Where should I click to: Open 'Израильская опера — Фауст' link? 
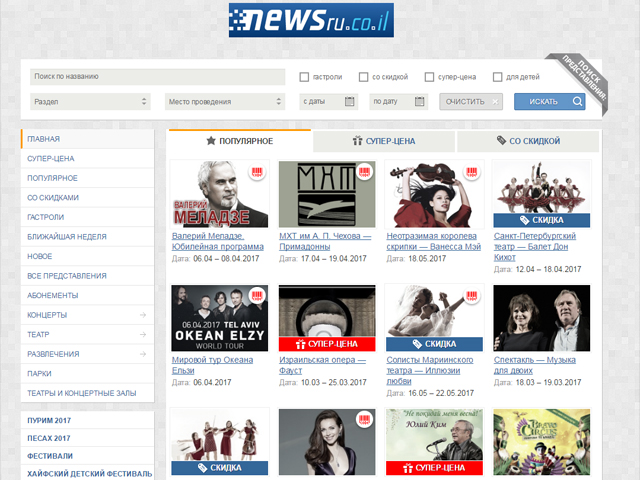[322, 365]
